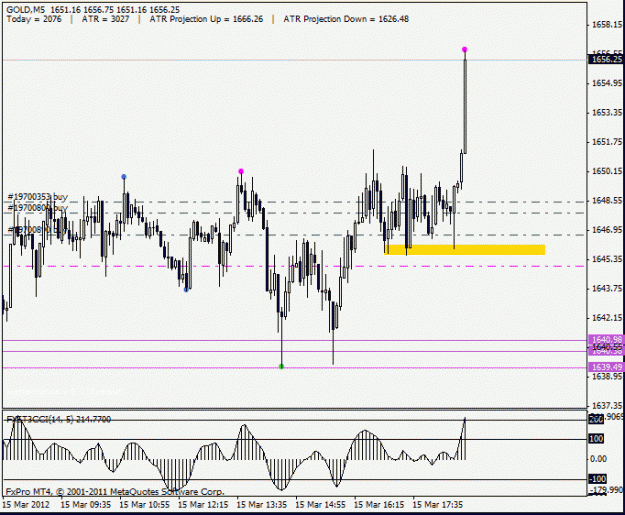Click the magenta dot at the 13:35 swing high
Image resolution: width=625 pixels, height=515 pixels.
tap(241, 171)
